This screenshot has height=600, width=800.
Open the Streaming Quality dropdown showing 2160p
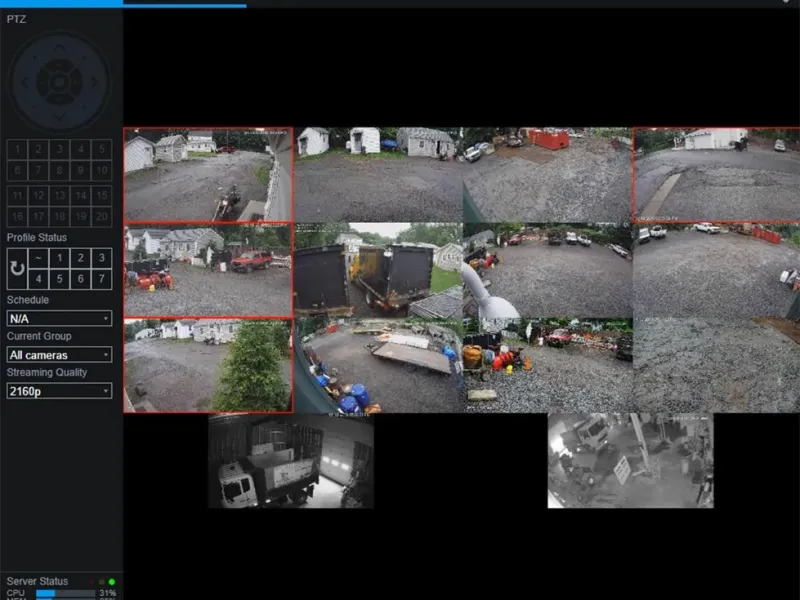(x=59, y=391)
